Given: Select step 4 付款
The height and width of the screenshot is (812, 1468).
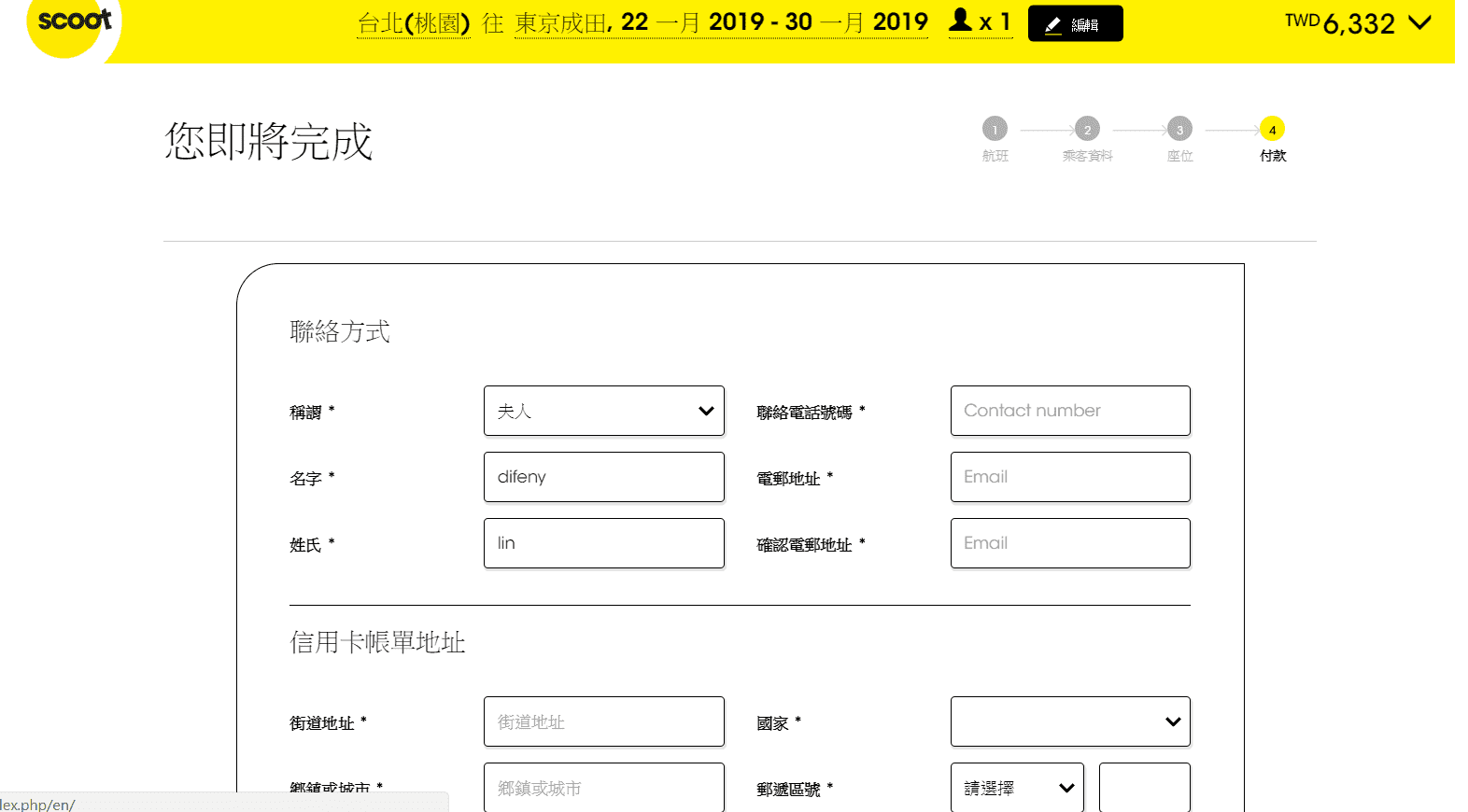Looking at the screenshot, I should [1272, 138].
